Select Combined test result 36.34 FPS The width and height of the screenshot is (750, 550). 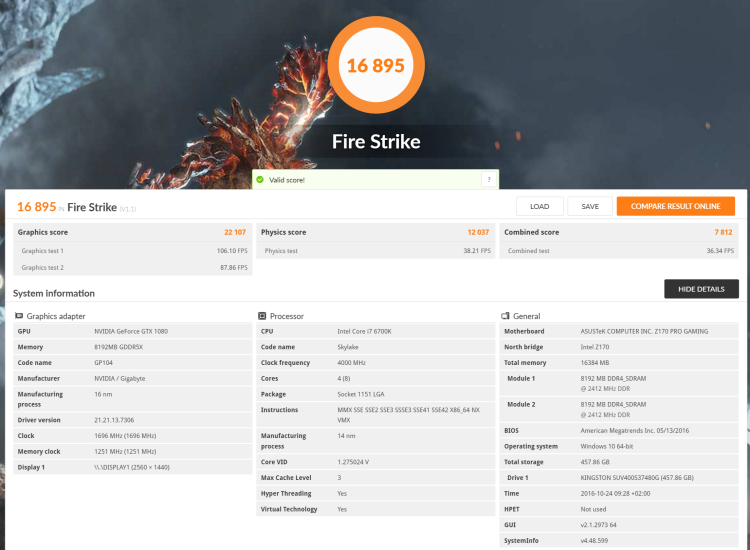tap(720, 251)
